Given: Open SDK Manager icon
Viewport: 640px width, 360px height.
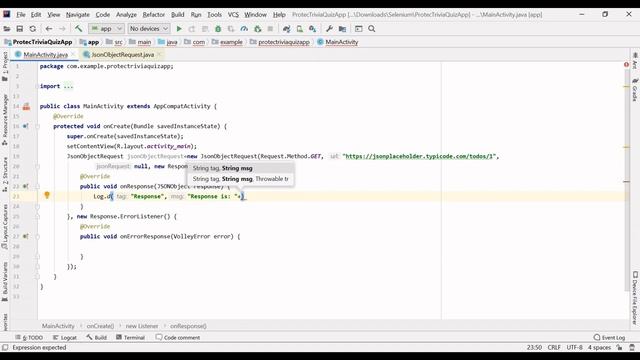Looking at the screenshot, I should (313, 29).
